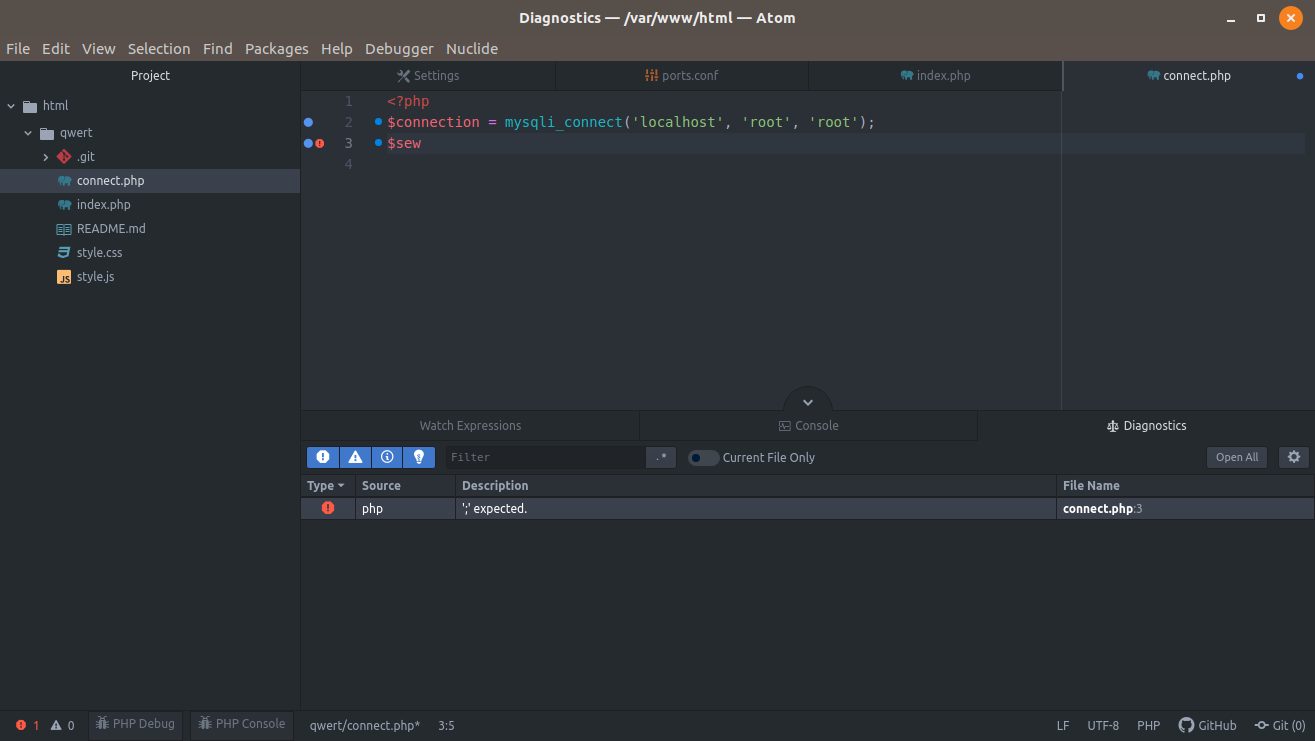Change the LF line ending selector
The image size is (1315, 741).
[1063, 725]
